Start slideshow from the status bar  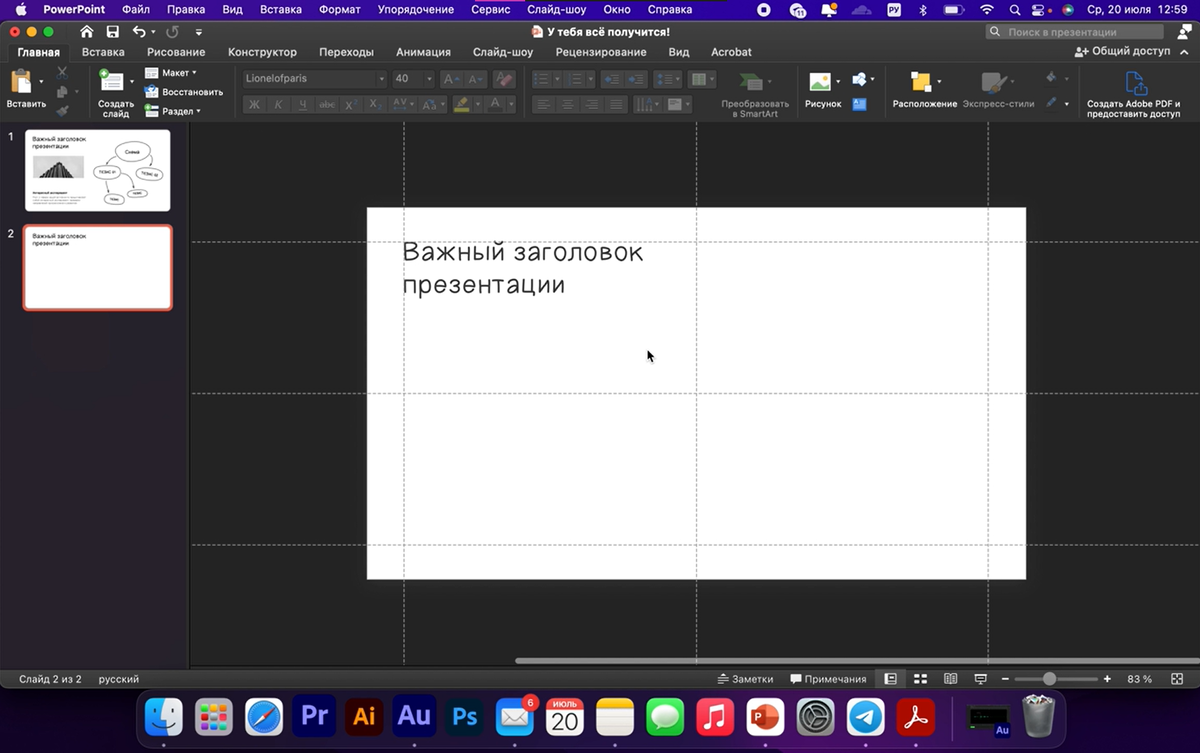pyautogui.click(x=980, y=679)
